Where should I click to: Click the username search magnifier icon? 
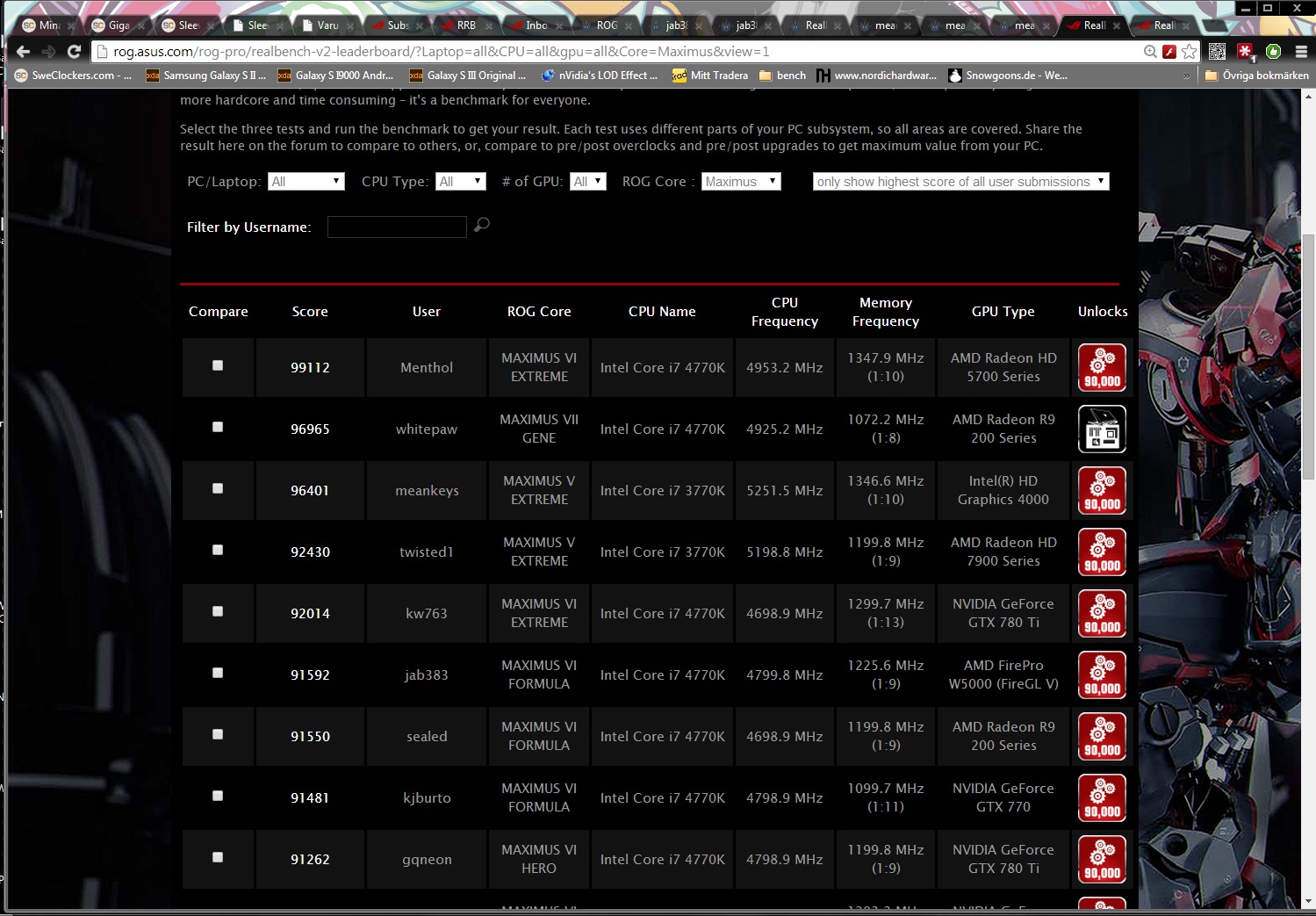(x=481, y=225)
